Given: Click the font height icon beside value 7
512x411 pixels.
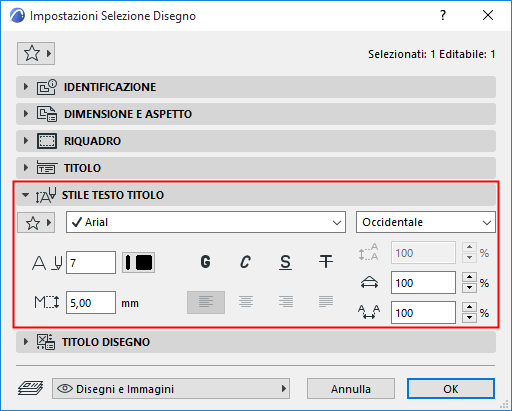Looking at the screenshot, I should (x=47, y=263).
